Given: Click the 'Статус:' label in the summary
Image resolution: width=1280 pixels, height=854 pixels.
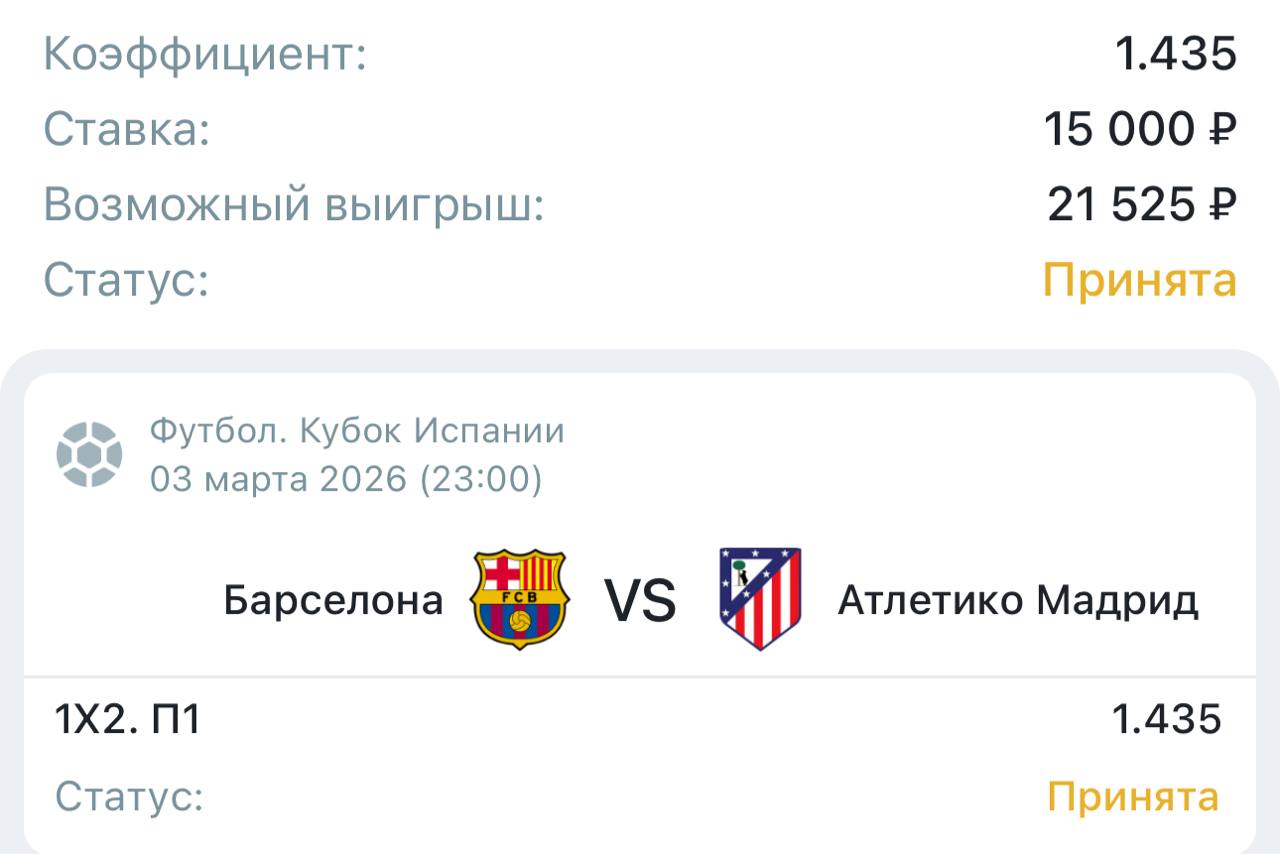Looking at the screenshot, I should 126,280.
